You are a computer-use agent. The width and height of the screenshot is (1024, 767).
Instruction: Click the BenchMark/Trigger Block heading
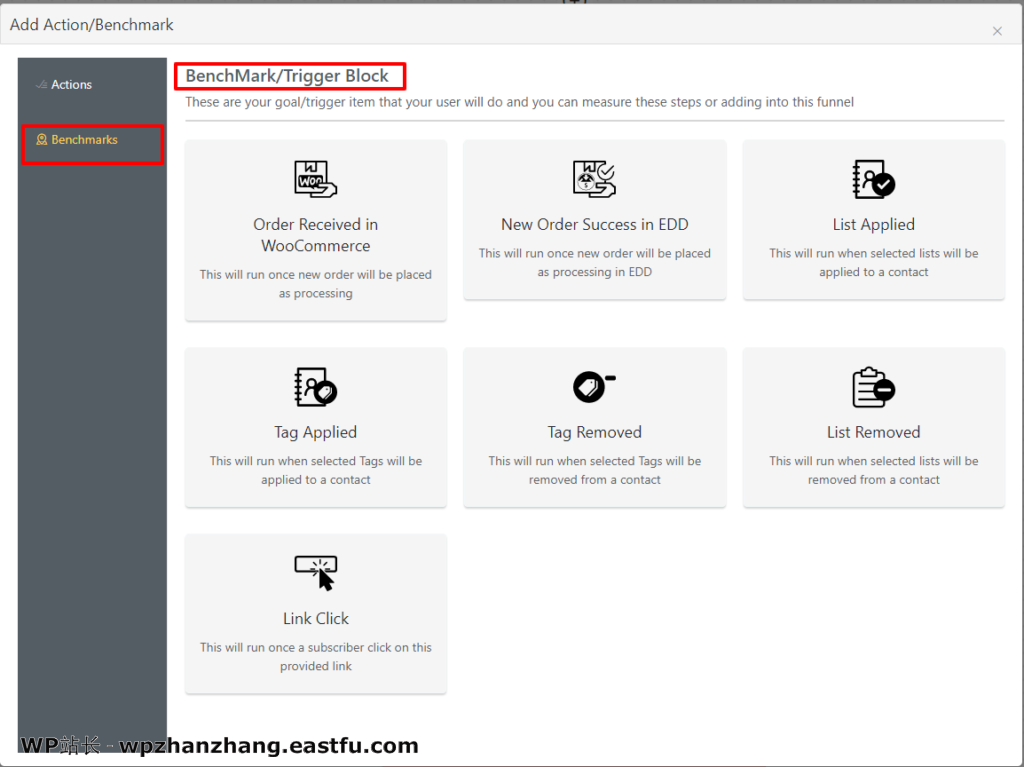(x=287, y=76)
